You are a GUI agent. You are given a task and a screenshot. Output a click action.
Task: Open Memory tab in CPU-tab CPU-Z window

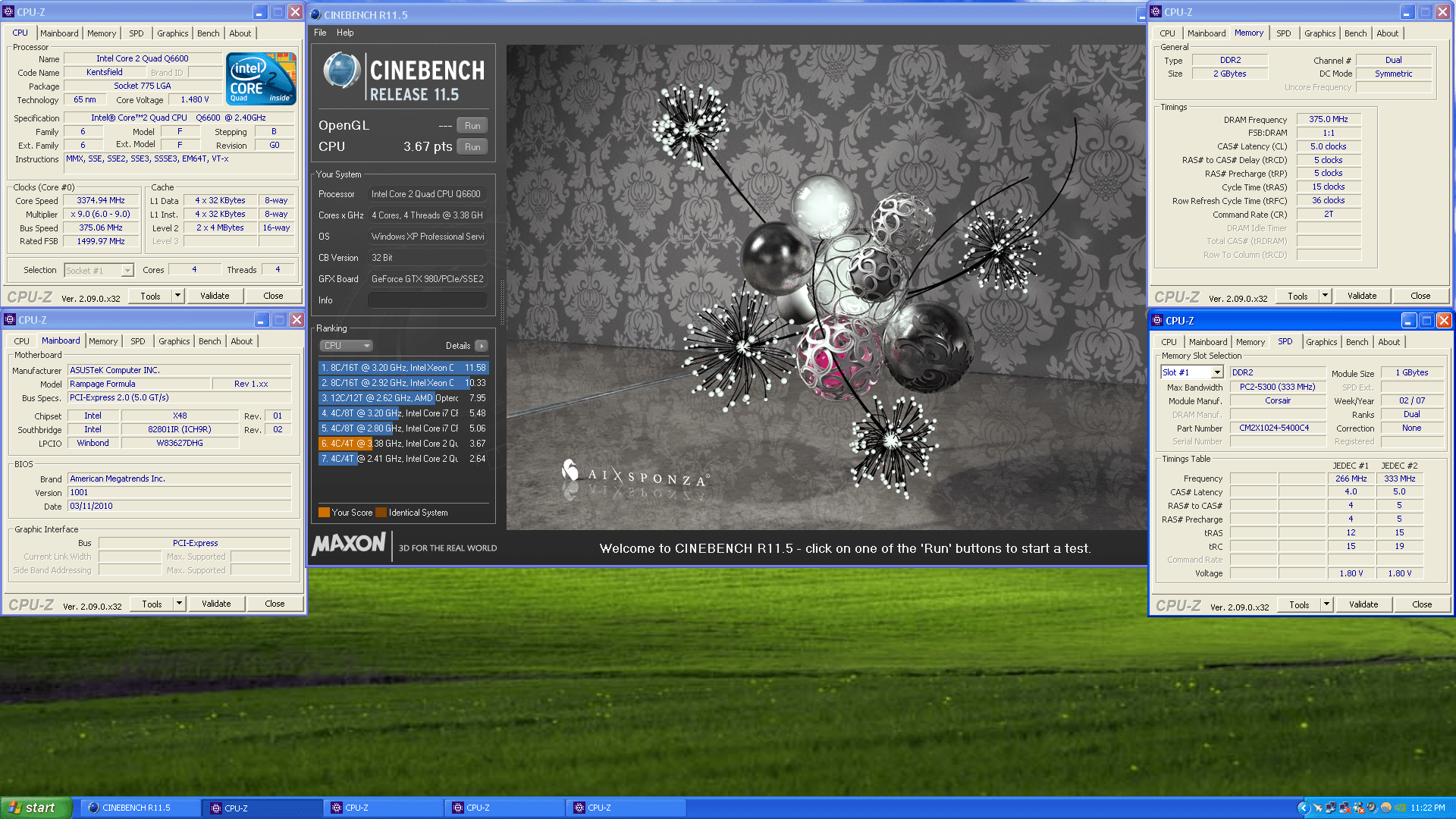(102, 33)
